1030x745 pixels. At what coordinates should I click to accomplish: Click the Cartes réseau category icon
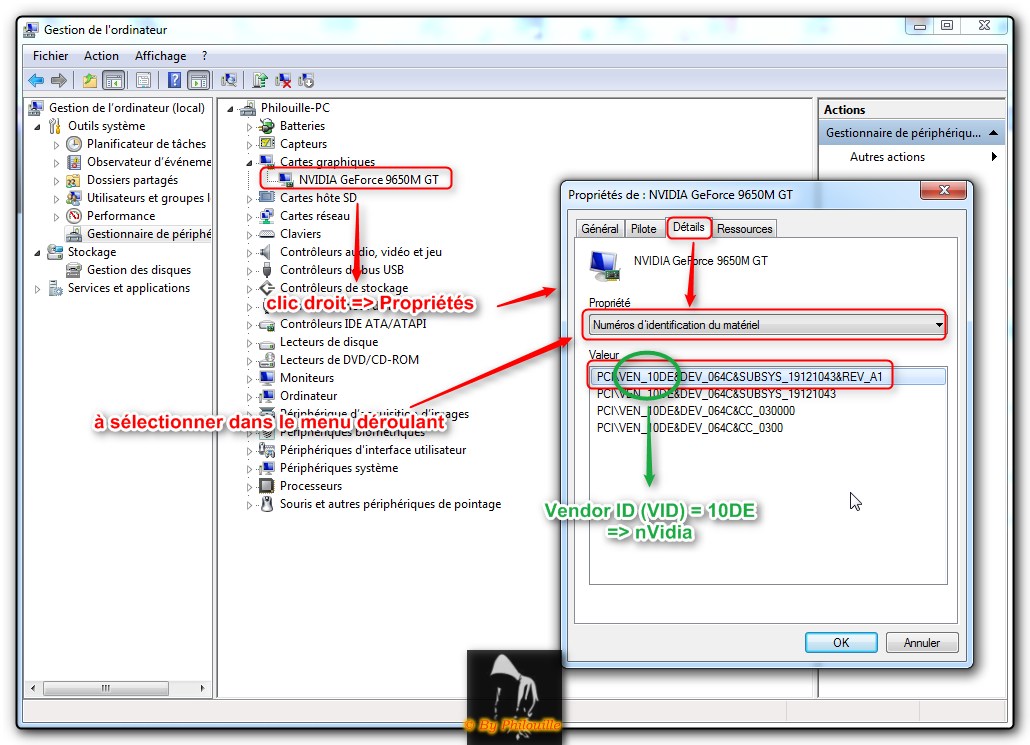pos(266,215)
